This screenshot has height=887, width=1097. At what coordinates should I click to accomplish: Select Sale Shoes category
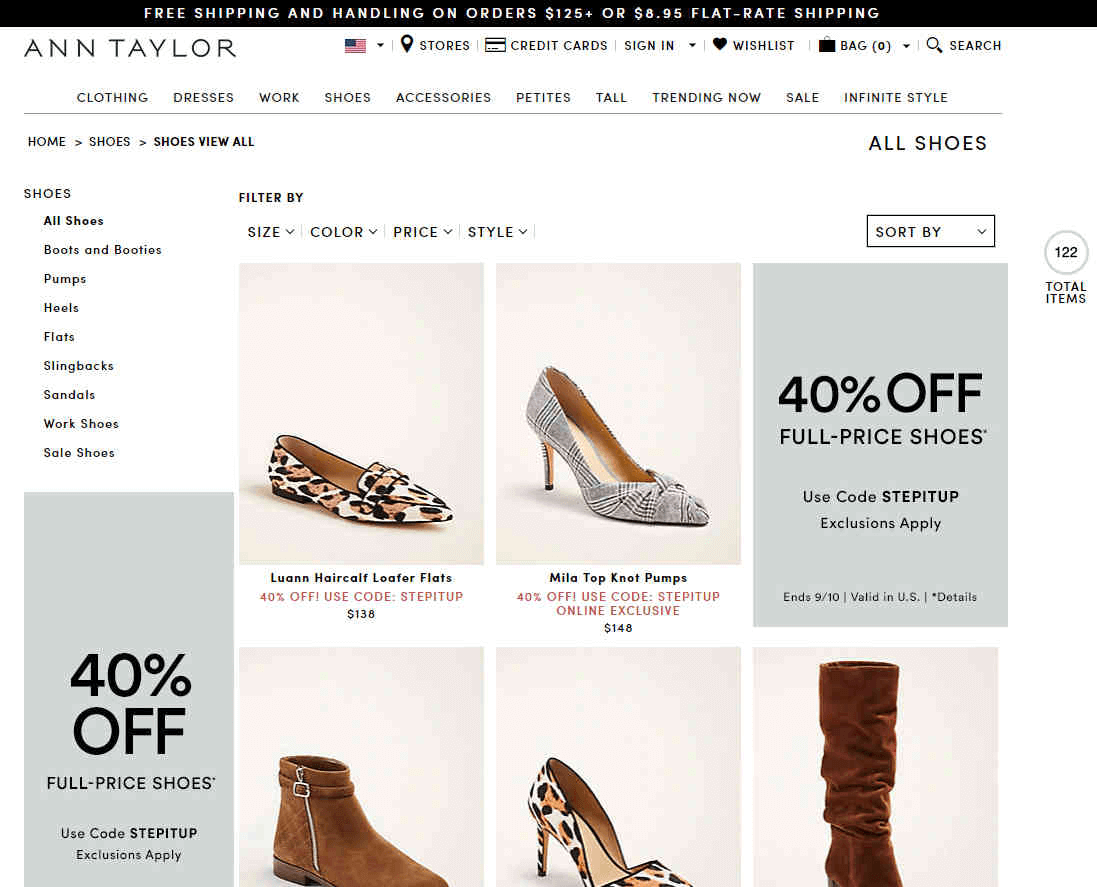[79, 453]
